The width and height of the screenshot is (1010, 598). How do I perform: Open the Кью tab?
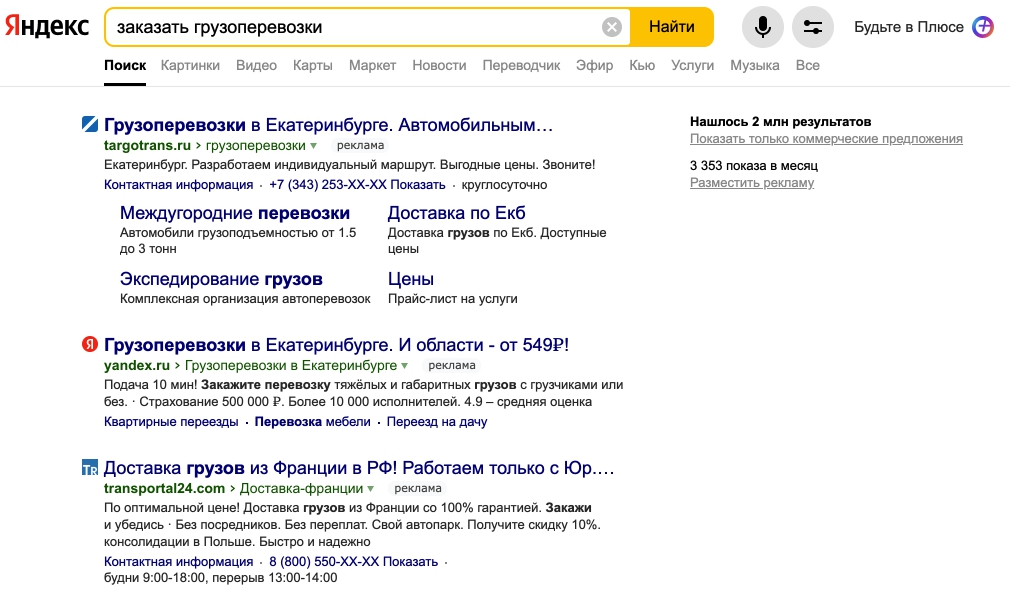(642, 65)
